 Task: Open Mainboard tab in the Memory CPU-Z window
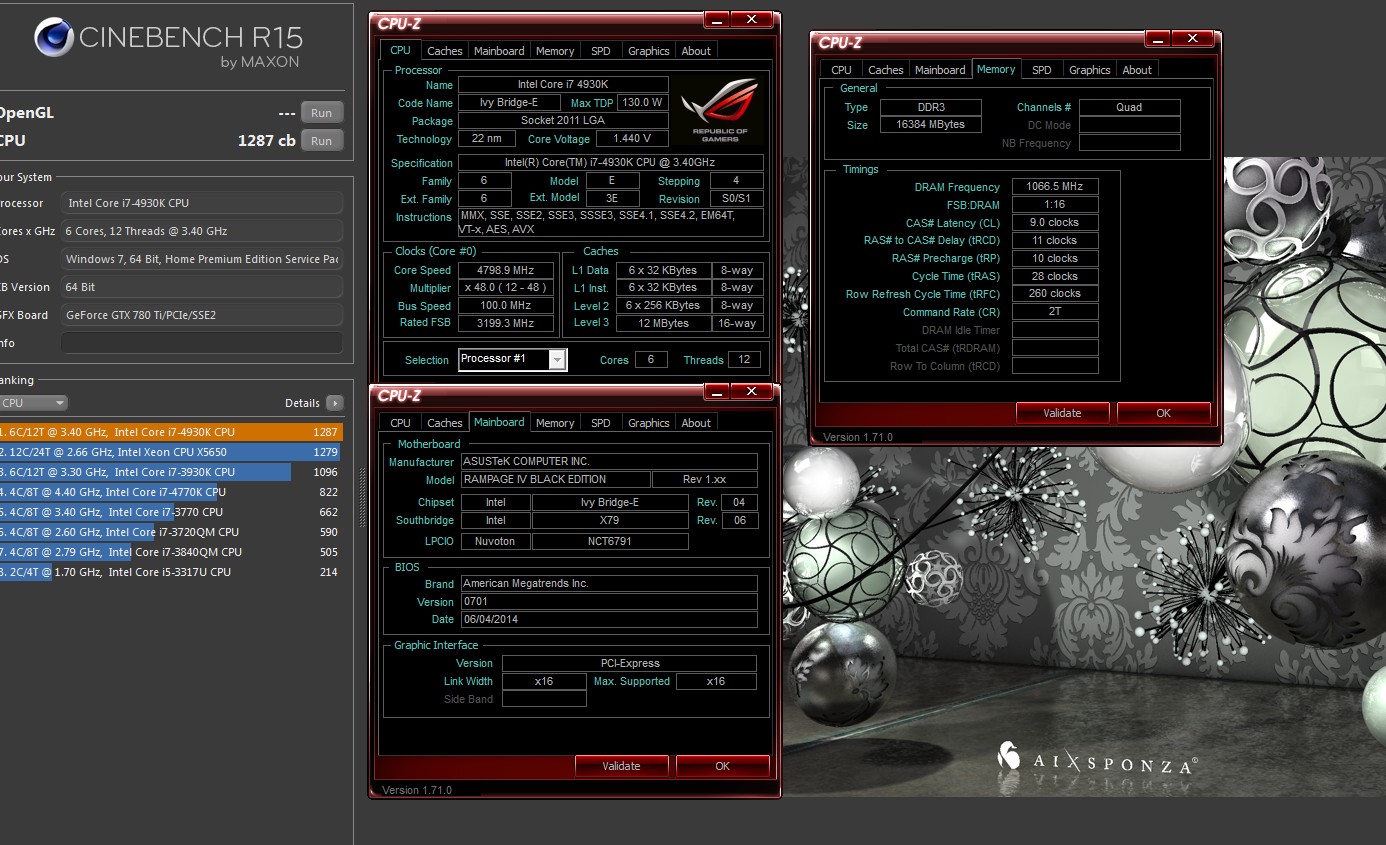pos(940,70)
